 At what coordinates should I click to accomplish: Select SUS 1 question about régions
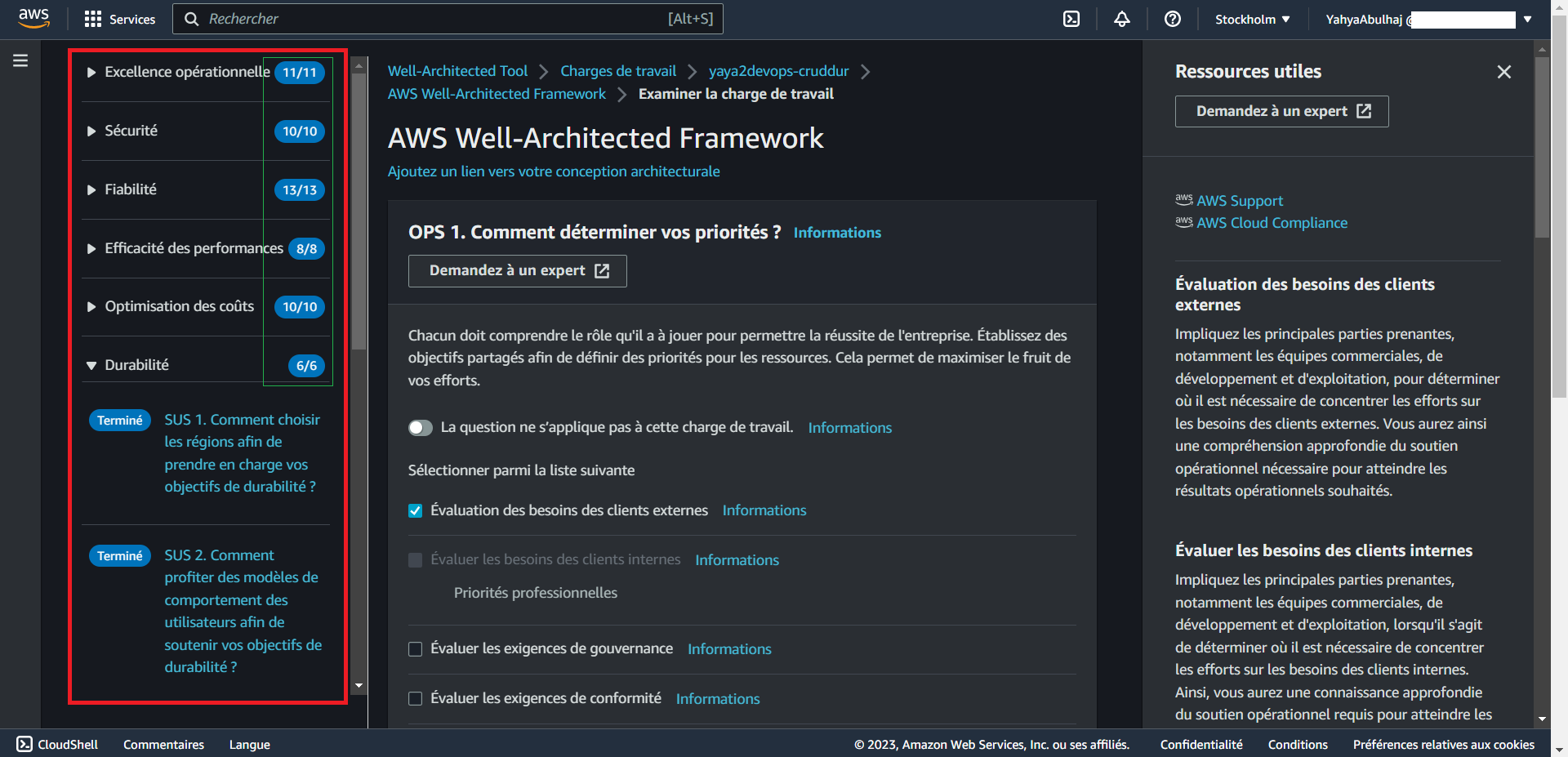243,453
